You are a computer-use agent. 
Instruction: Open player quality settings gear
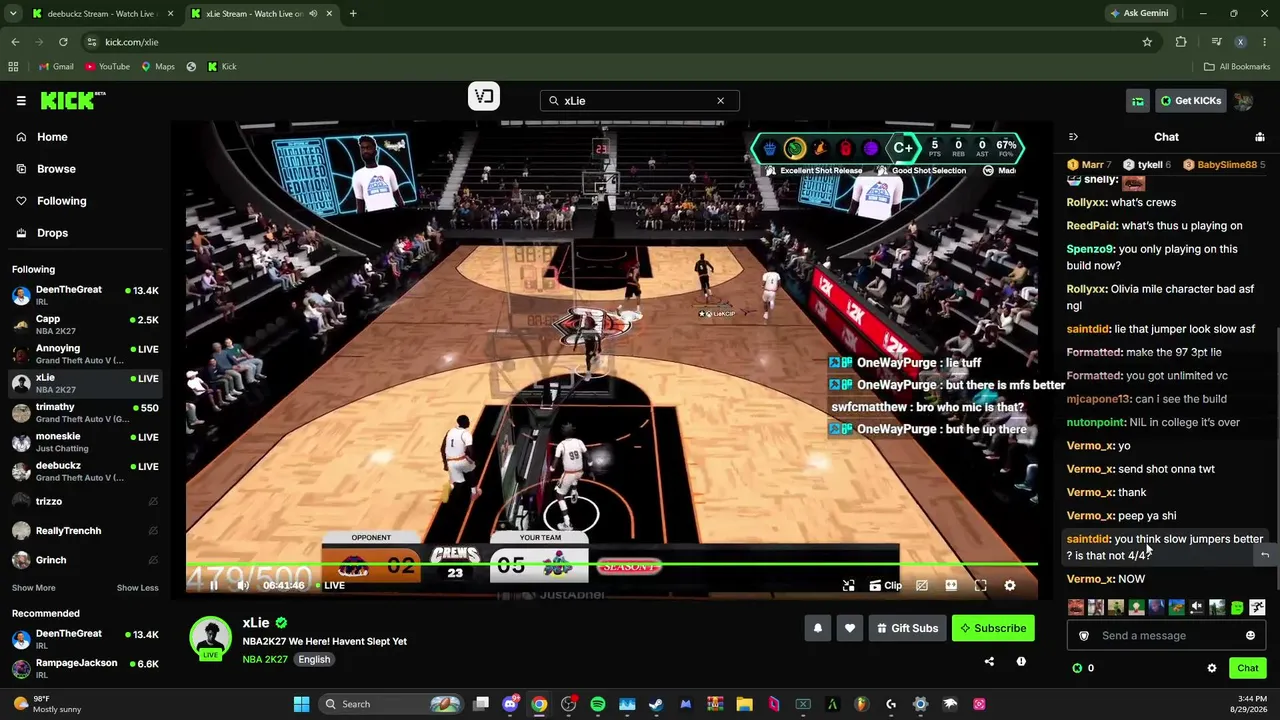point(1010,585)
